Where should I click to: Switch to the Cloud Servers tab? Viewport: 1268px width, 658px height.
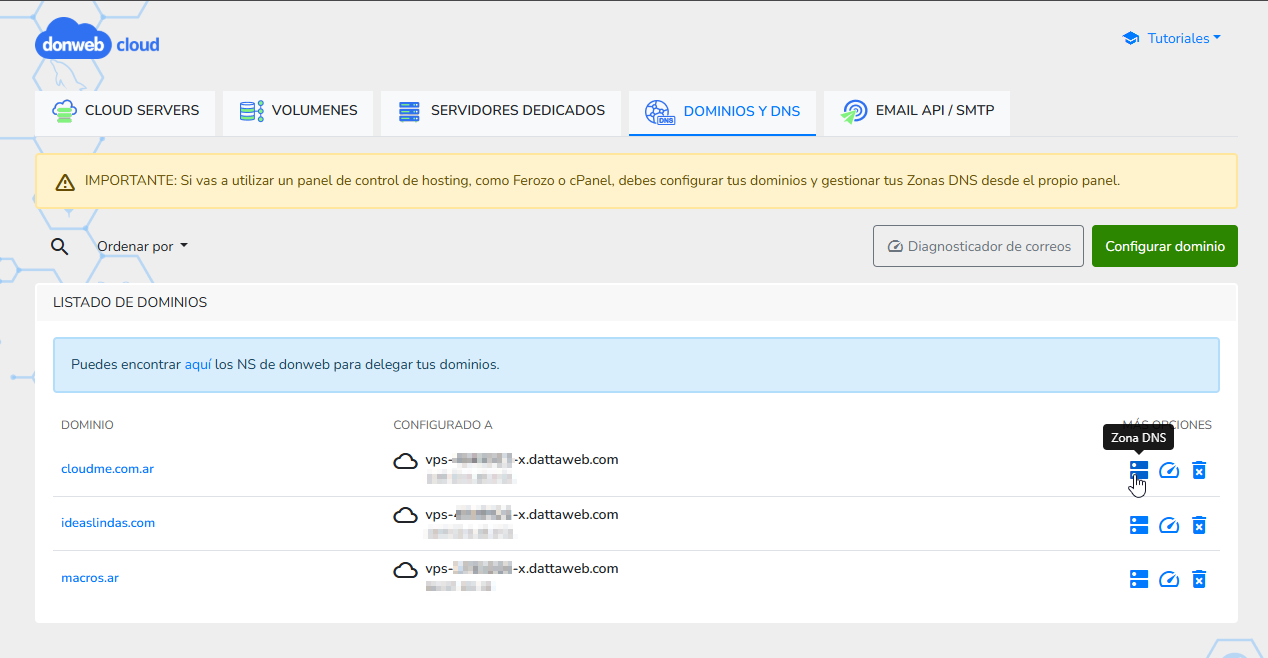125,113
